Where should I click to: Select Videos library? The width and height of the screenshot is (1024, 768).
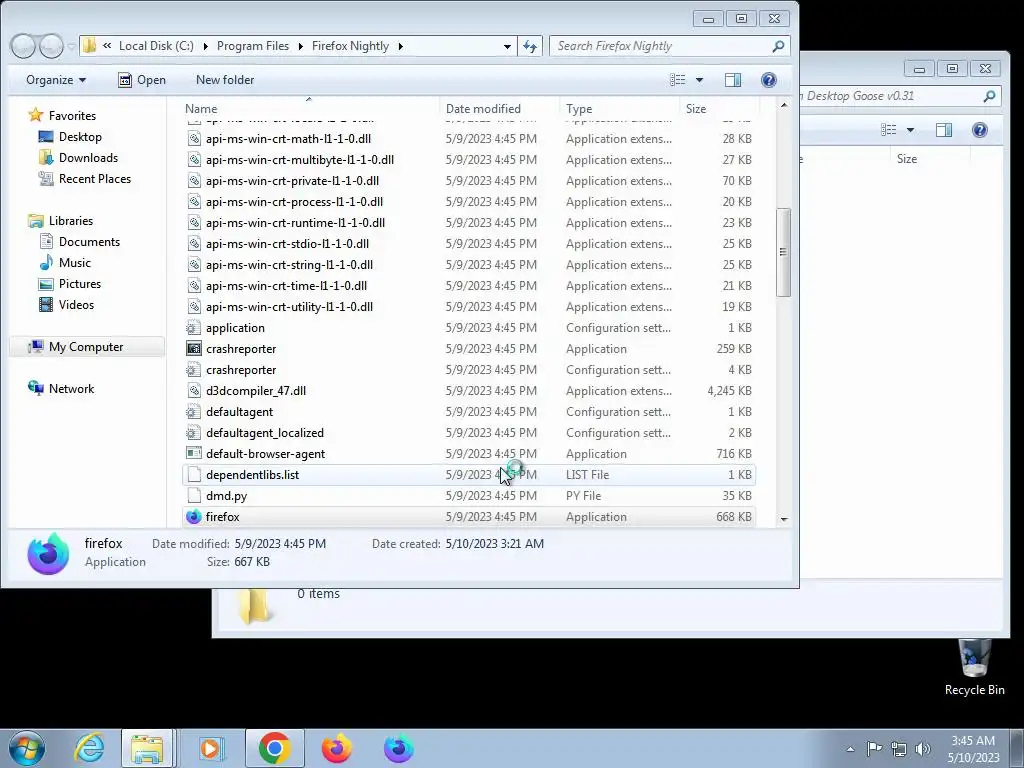[76, 304]
